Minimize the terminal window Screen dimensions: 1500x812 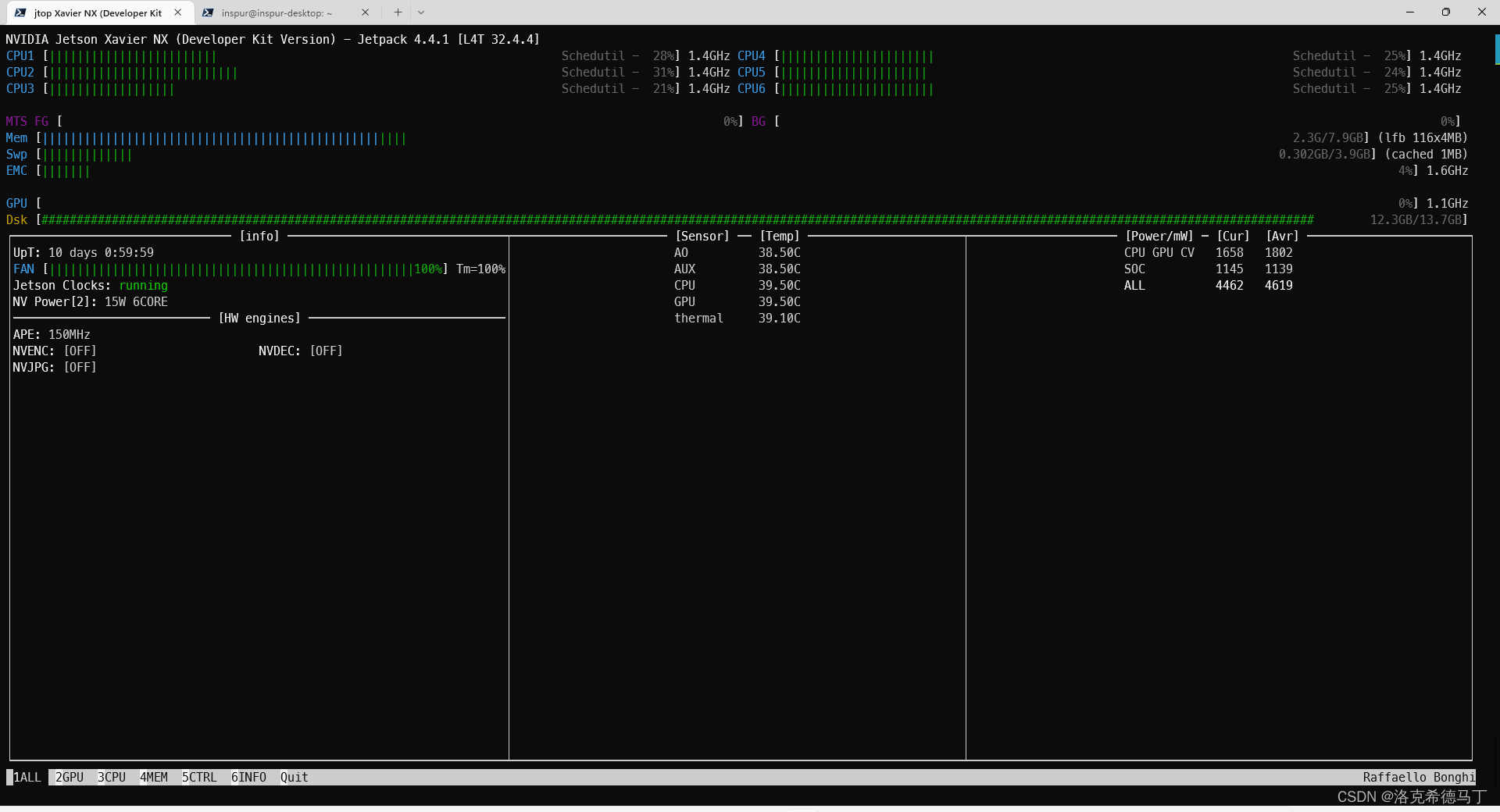pyautogui.click(x=1410, y=12)
